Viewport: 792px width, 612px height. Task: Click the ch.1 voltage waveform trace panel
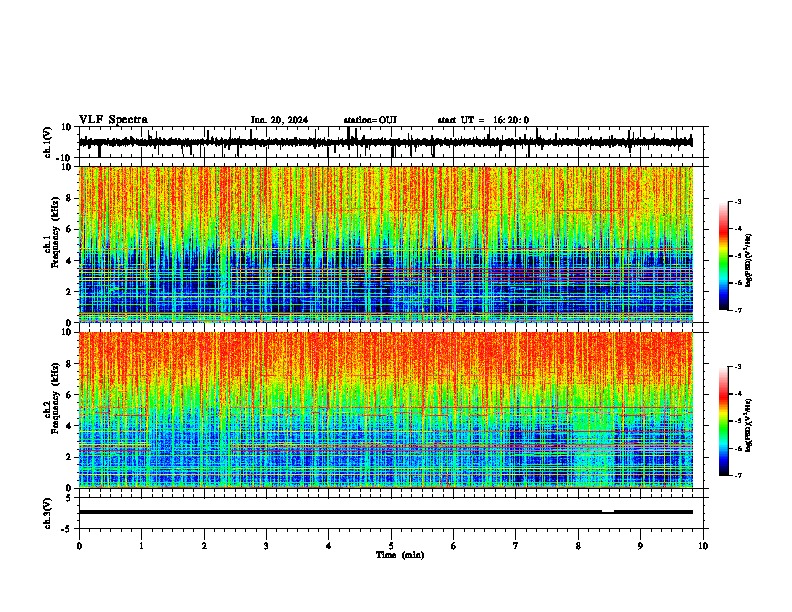[x=393, y=142]
